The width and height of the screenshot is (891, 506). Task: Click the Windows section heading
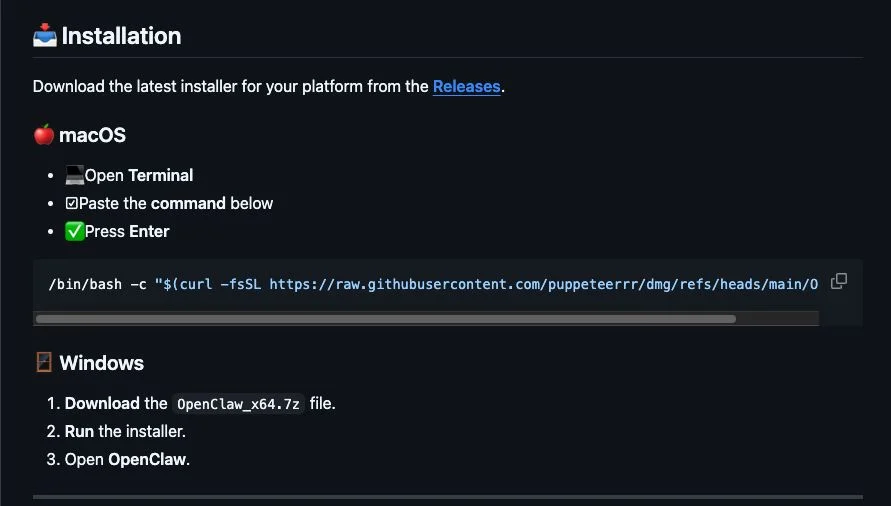point(101,363)
